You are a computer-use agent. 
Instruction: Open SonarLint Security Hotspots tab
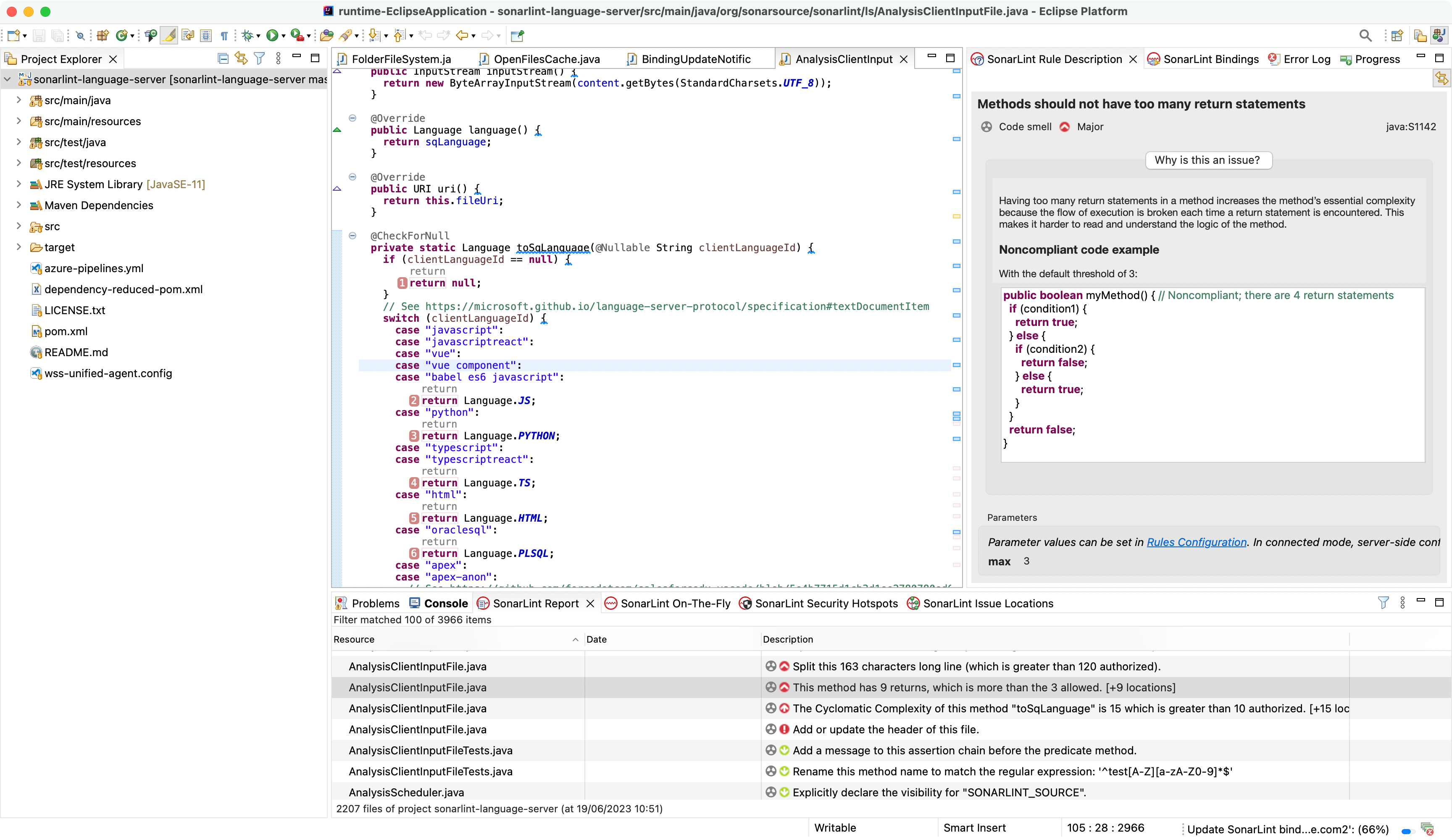(x=818, y=603)
